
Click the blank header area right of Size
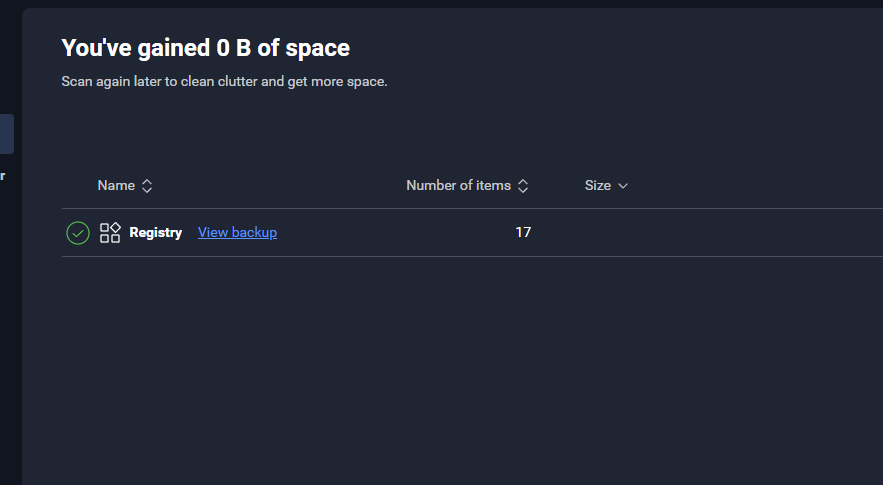pos(760,185)
